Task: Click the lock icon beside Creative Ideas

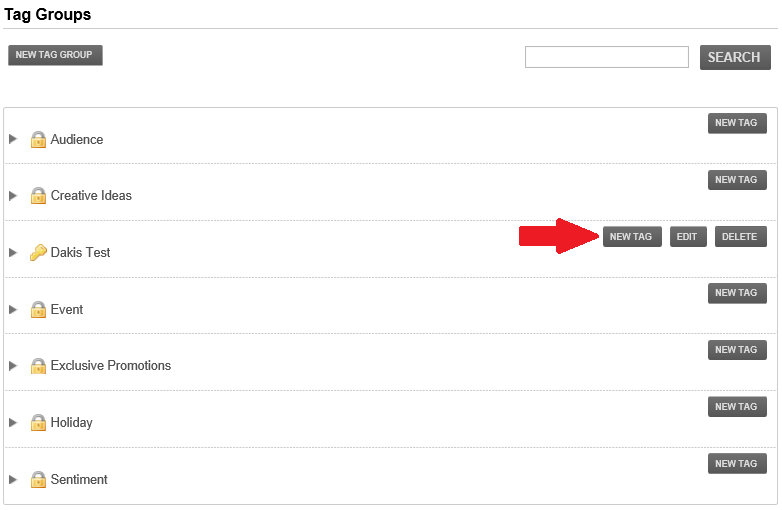Action: [x=38, y=196]
